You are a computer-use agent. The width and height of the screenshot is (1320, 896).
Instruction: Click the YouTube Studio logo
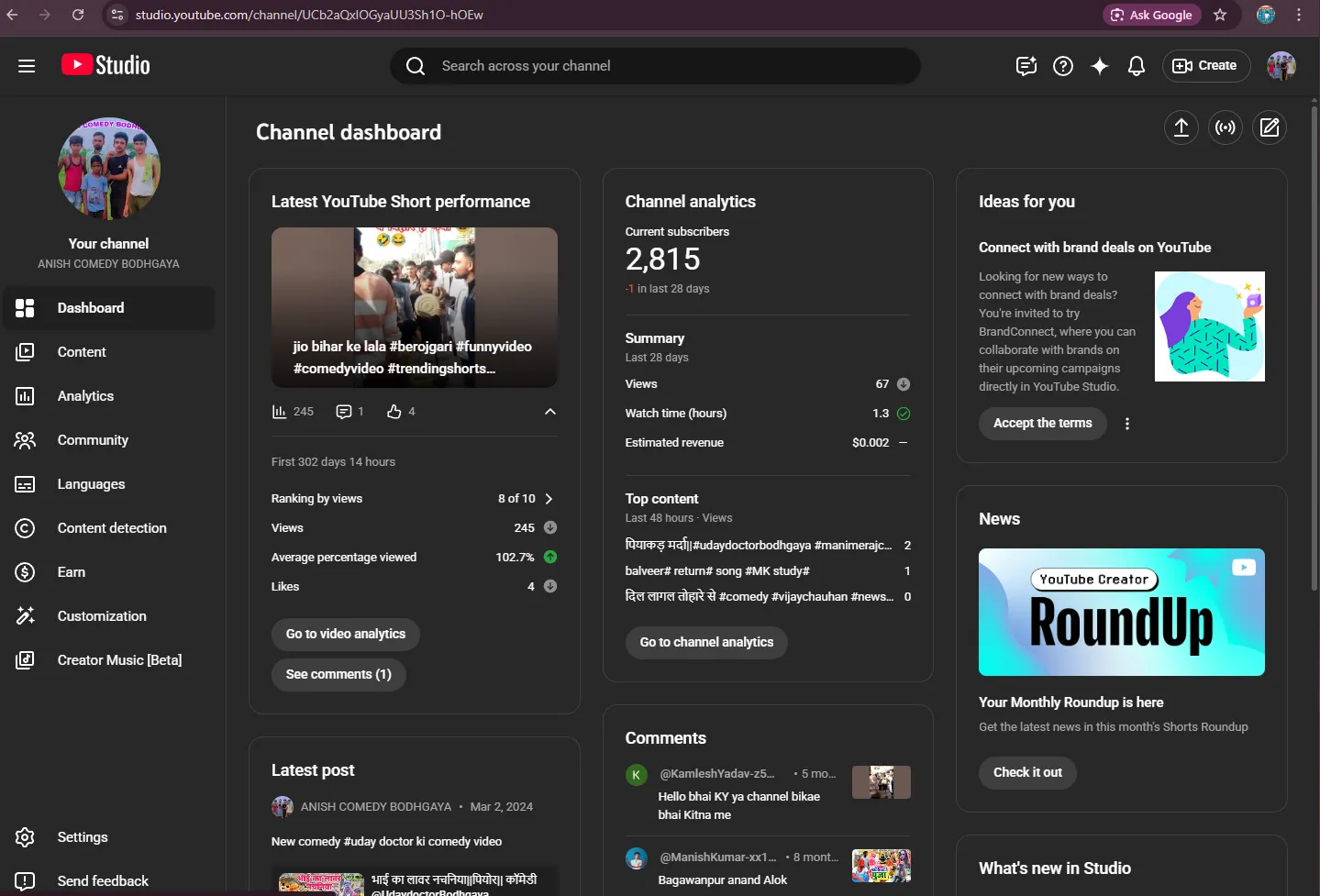tap(105, 65)
